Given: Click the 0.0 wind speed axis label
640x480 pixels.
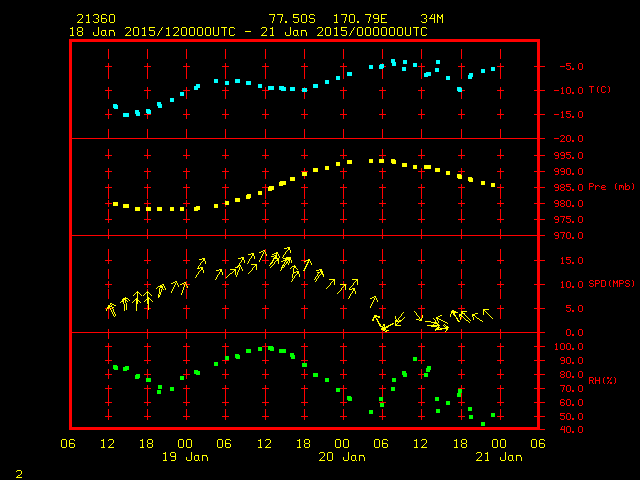Looking at the screenshot, I should point(574,333).
